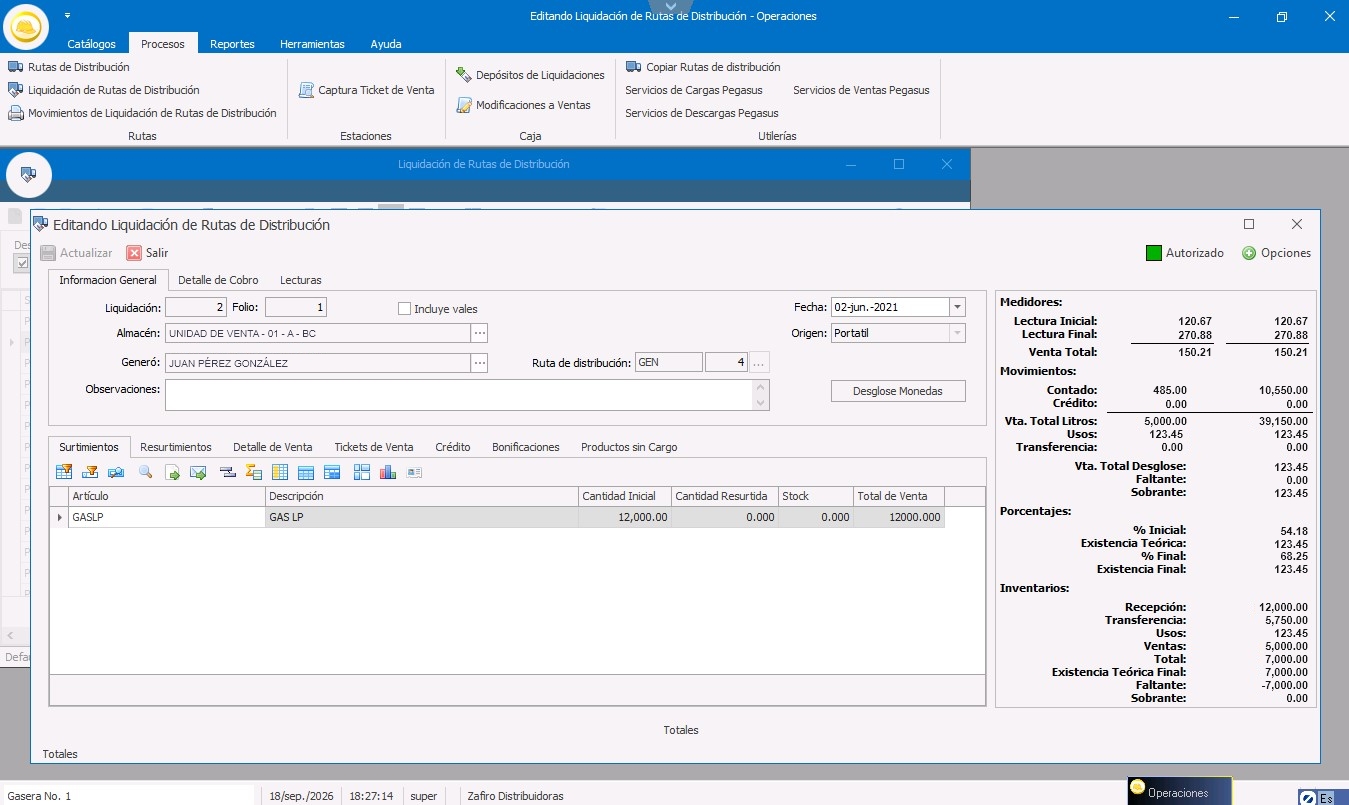
Task: Click the filter-row funnel icon beside the filter-table icon
Action: tap(90, 472)
